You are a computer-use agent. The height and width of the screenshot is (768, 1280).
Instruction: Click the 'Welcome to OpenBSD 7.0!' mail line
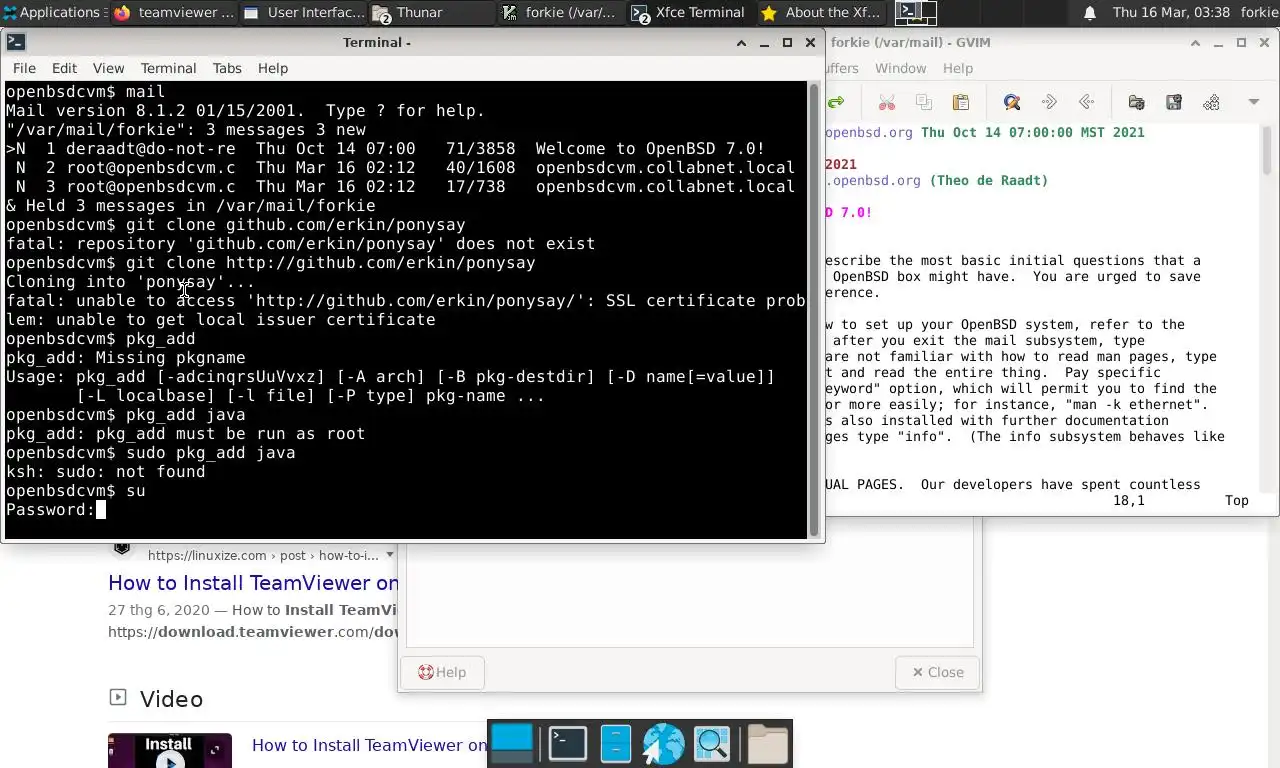(x=400, y=149)
